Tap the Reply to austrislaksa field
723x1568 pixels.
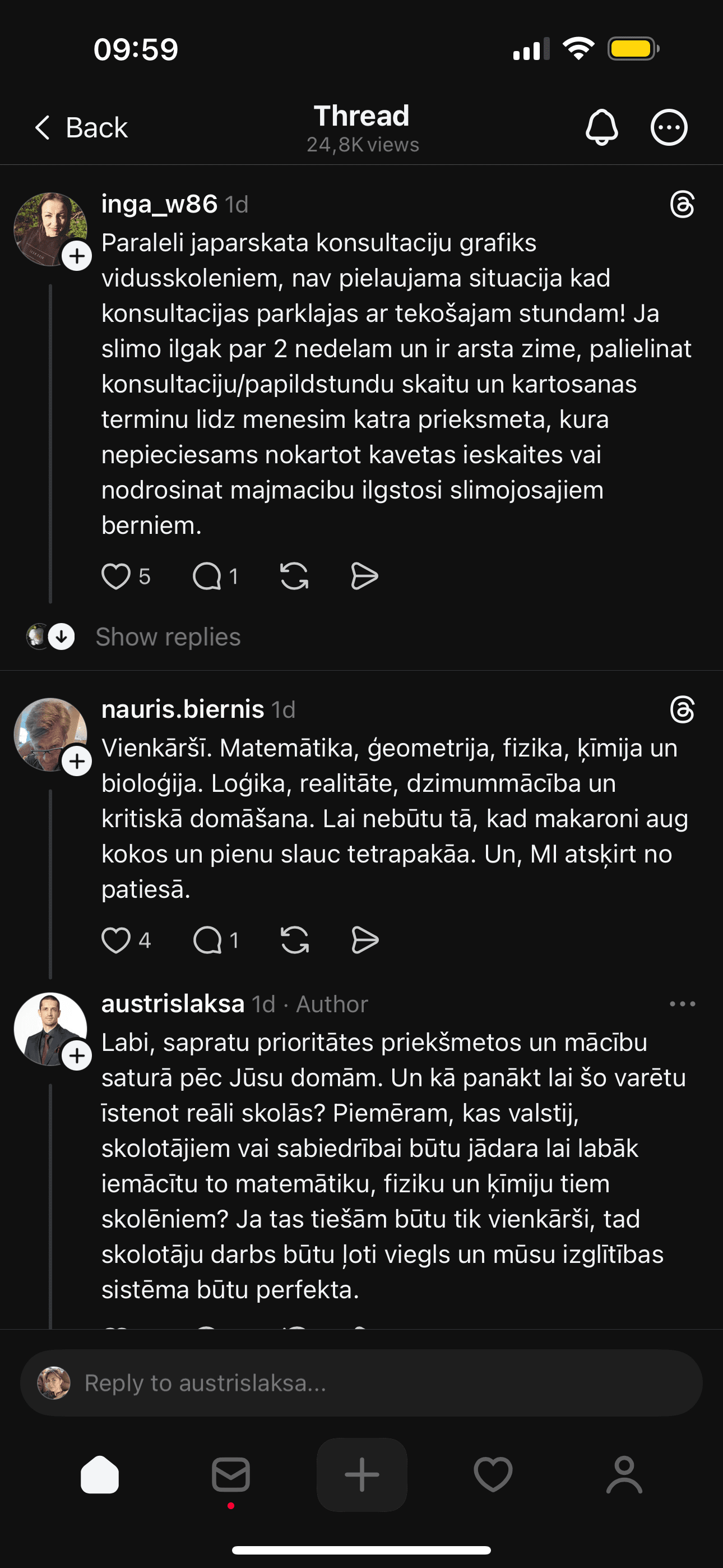pyautogui.click(x=361, y=1383)
